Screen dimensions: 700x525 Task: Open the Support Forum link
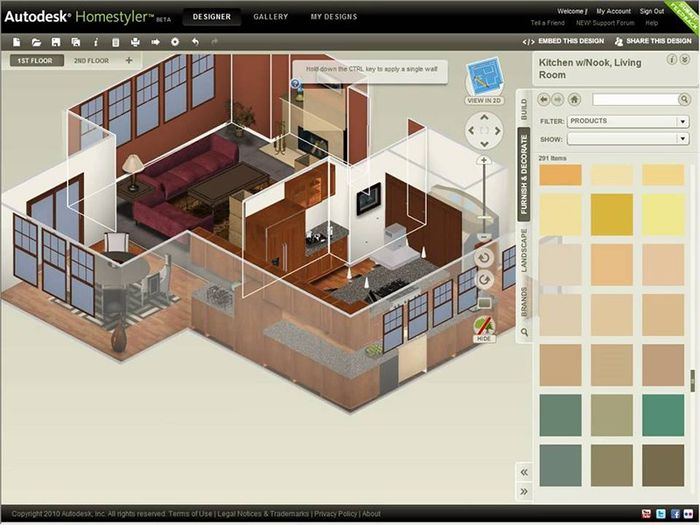[605, 23]
